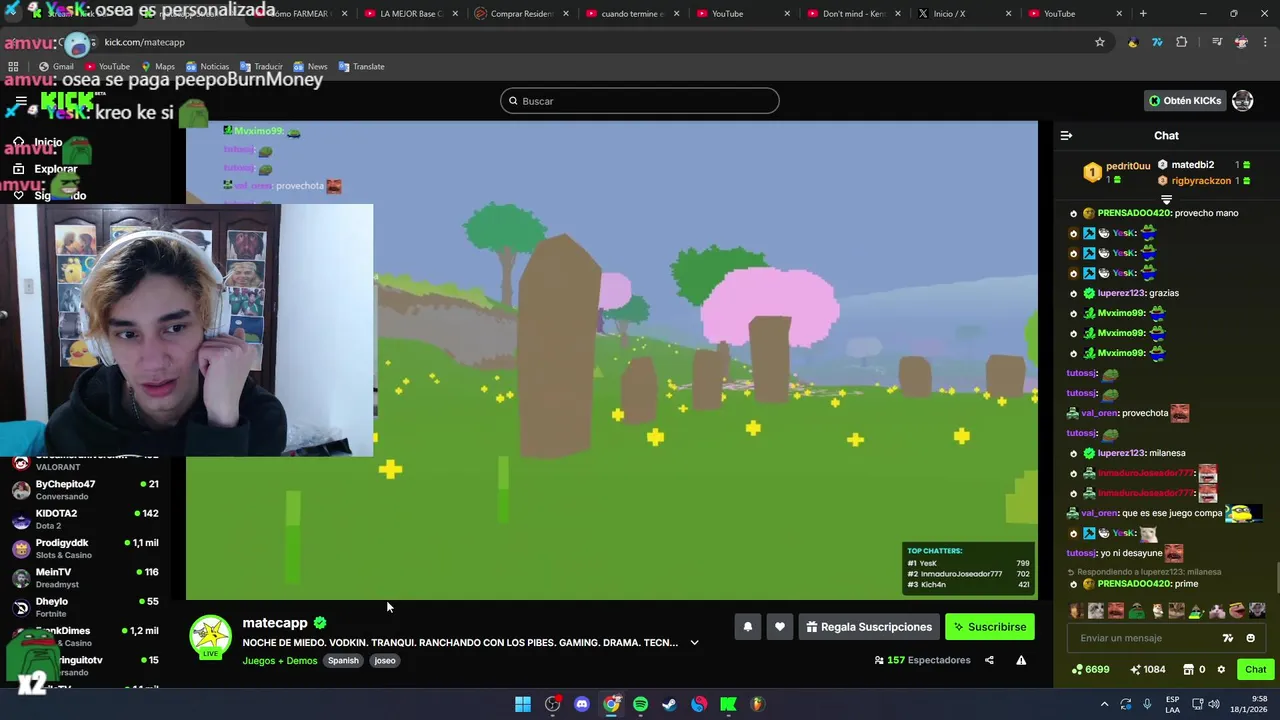Open Inicio in the Kick sidebar
Image resolution: width=1280 pixels, height=720 pixels.
[48, 143]
